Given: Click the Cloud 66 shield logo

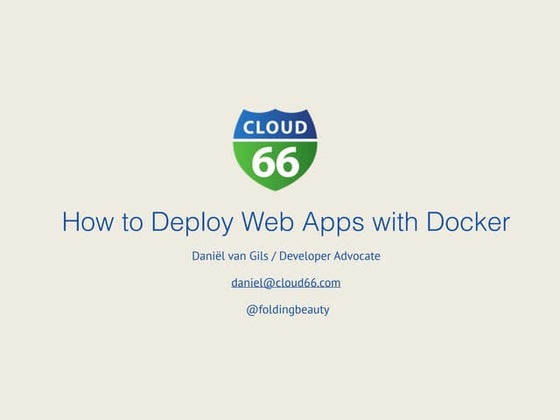Looking at the screenshot, I should tap(275, 150).
